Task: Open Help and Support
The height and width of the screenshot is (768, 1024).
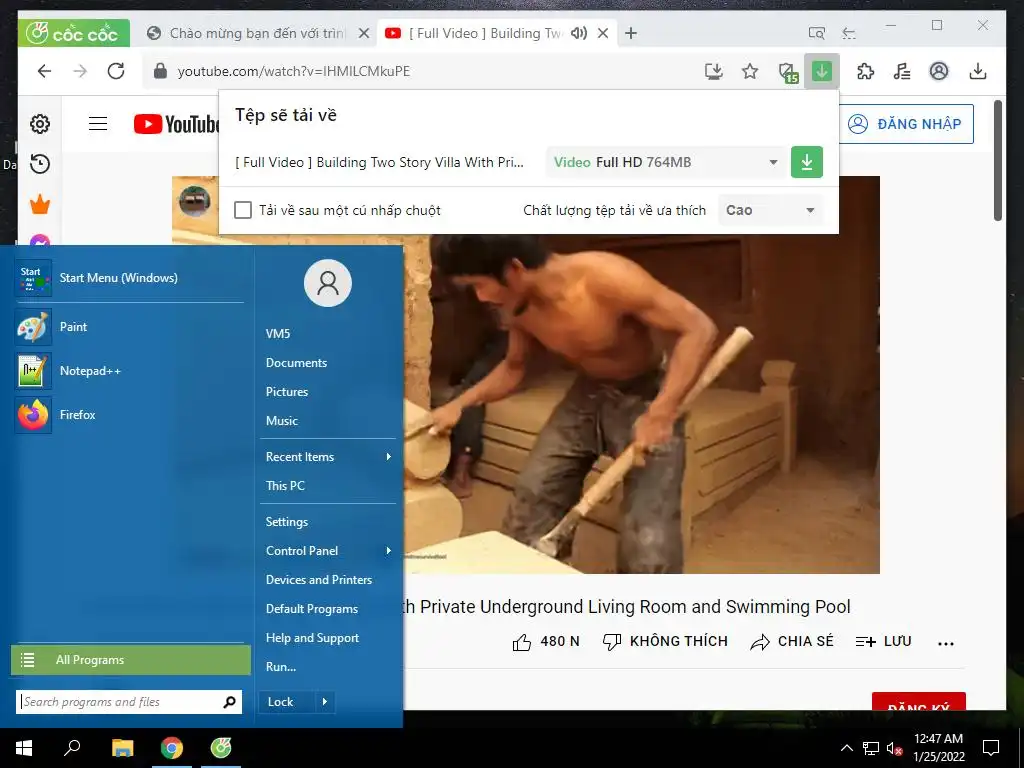Action: click(312, 637)
